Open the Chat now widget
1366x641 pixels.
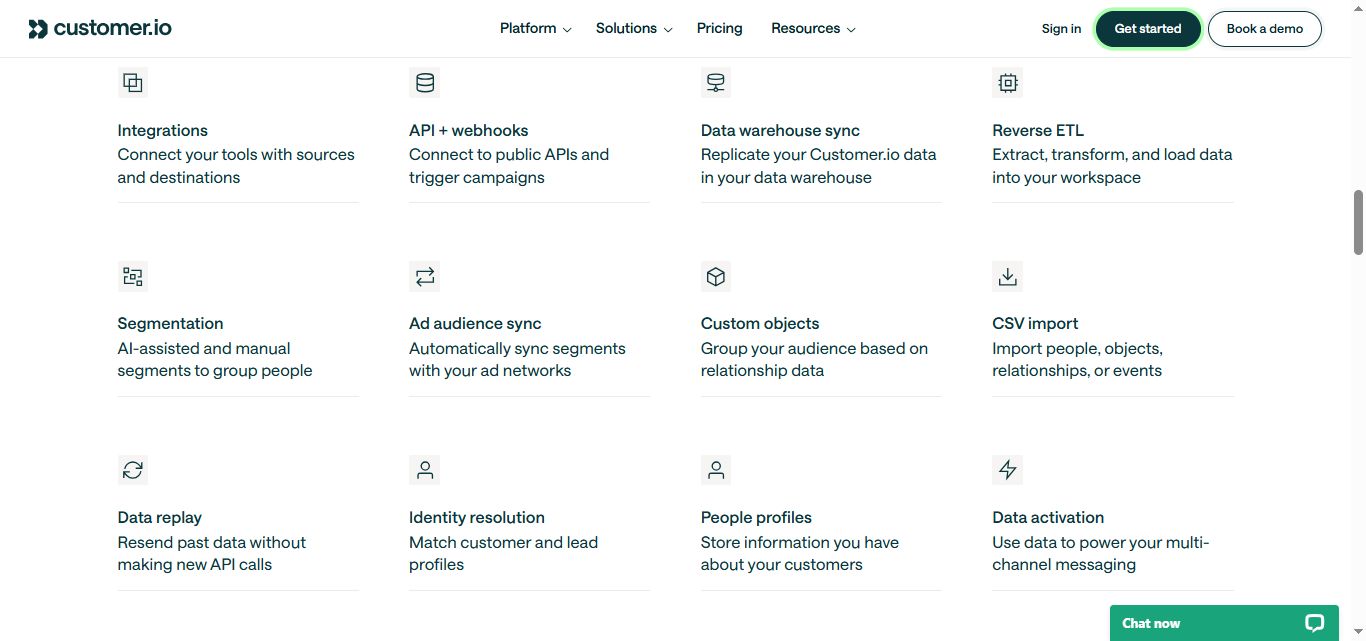tap(1223, 622)
